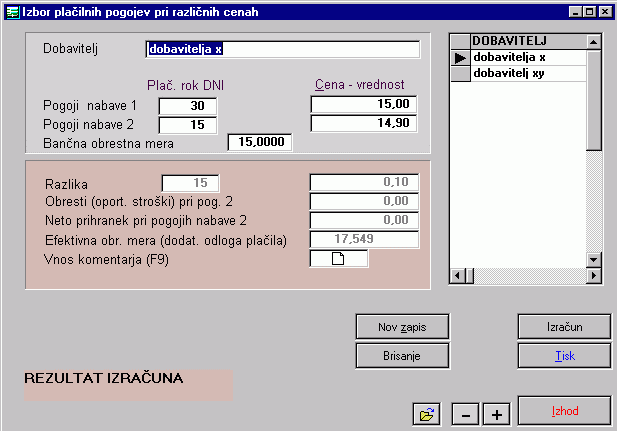Click the vertical scrollbar thumb
617x431 pixels.
coord(593,100)
